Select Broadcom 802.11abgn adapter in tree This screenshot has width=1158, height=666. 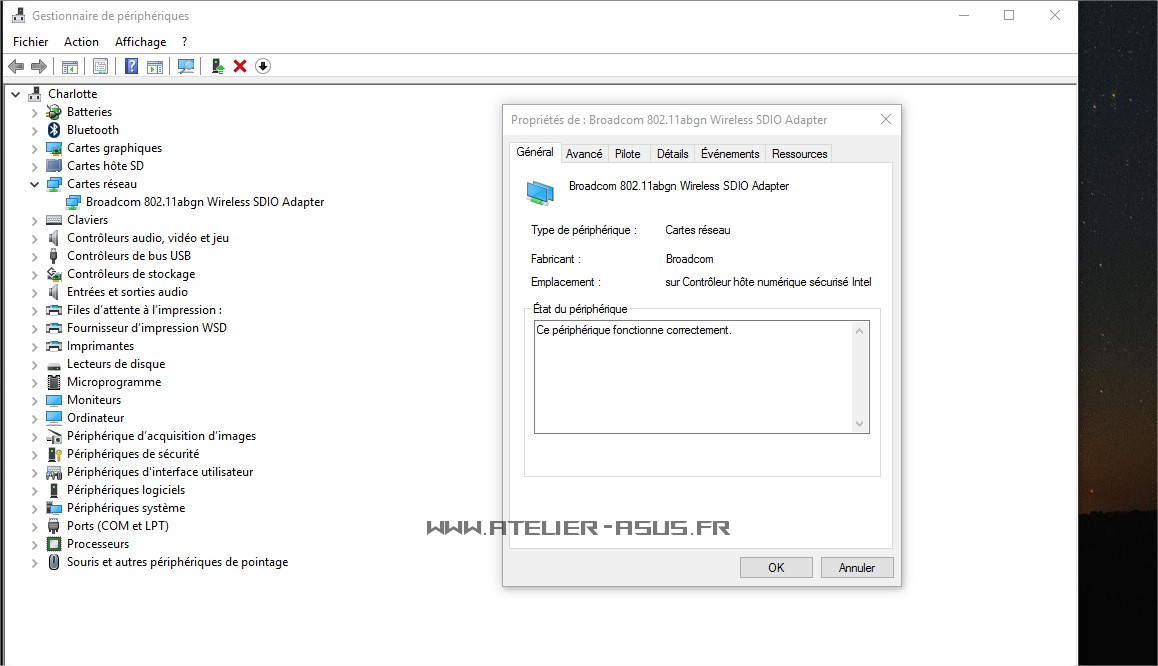(x=205, y=202)
